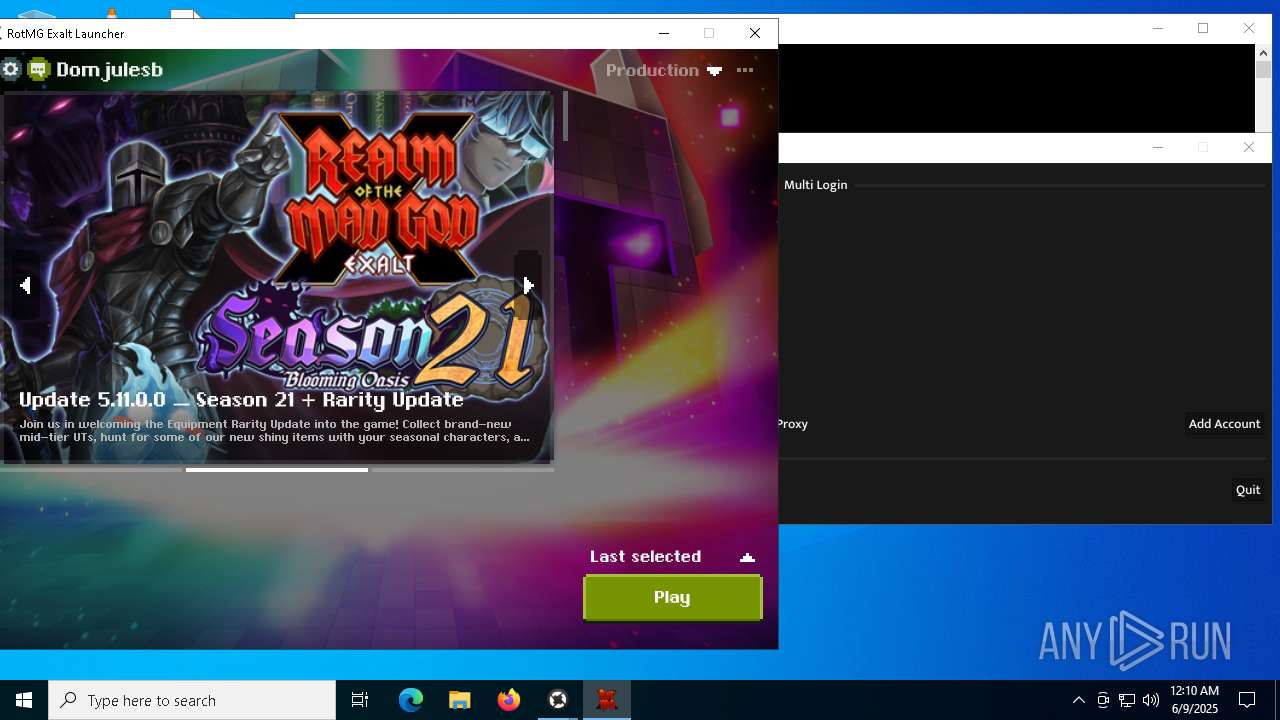Close the RotMG Exalt Launcher window

click(x=755, y=33)
